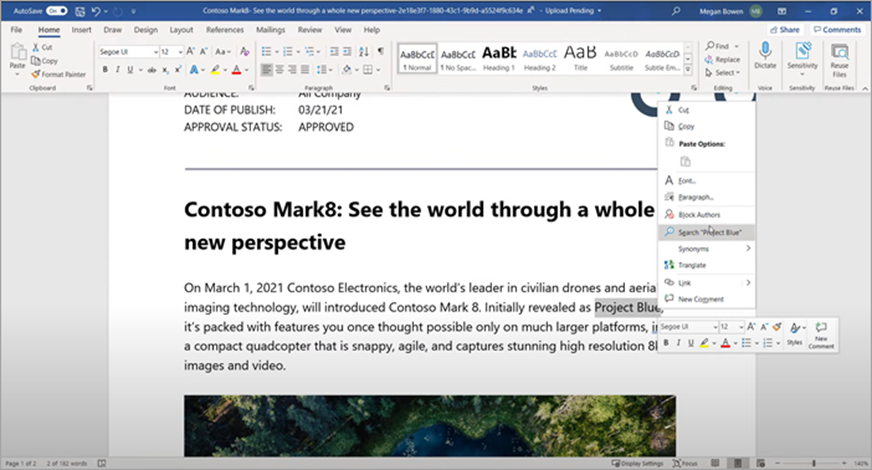Choose Copy in the context menu
Image resolution: width=872 pixels, height=470 pixels.
706,126
